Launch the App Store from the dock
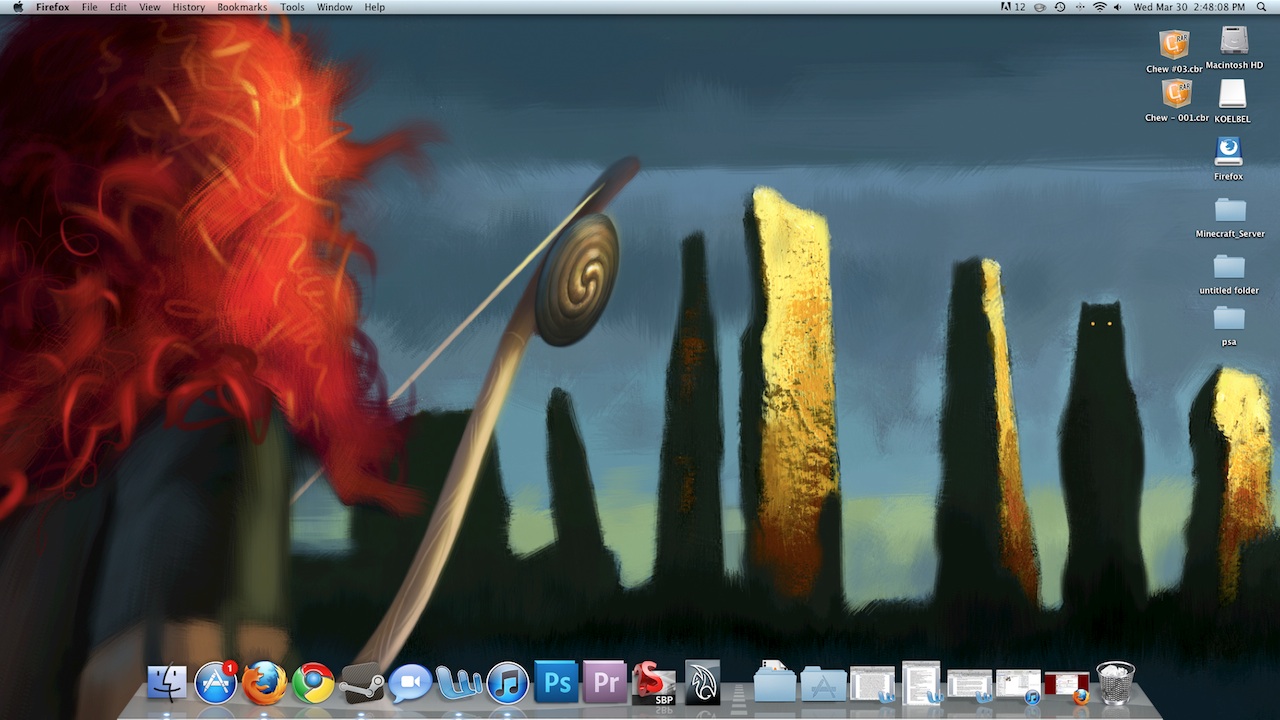The height and width of the screenshot is (720, 1280). coord(215,684)
